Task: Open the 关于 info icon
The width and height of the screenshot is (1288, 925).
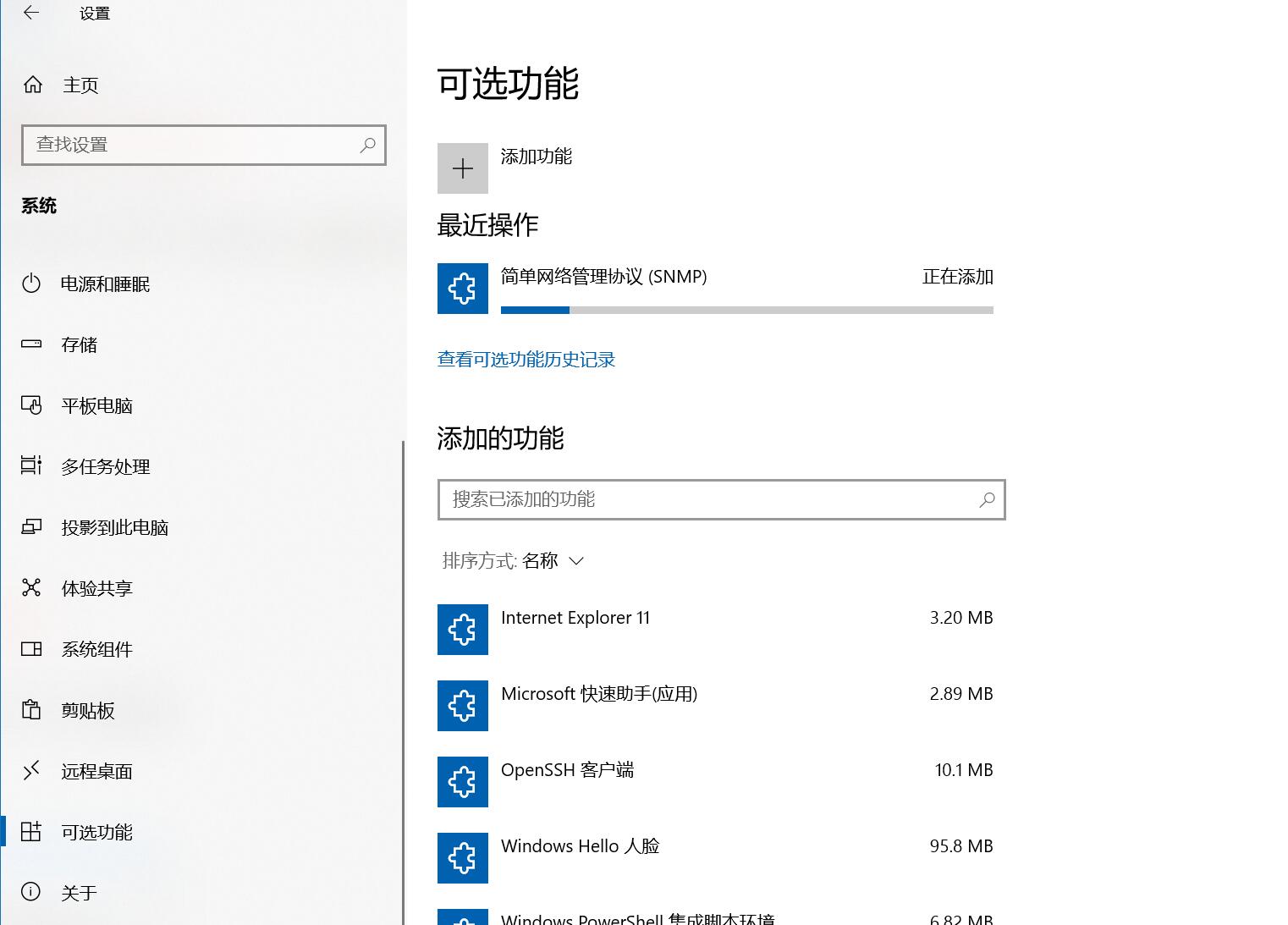Action: (x=31, y=892)
